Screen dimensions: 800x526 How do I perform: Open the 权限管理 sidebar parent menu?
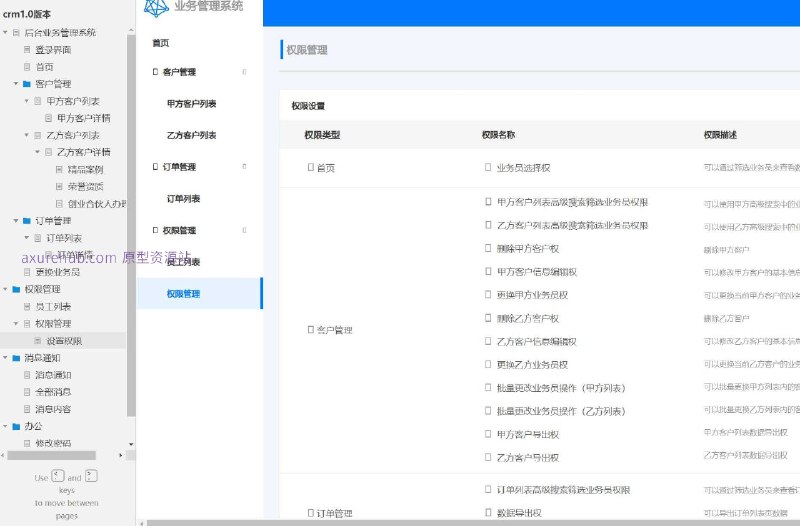pos(179,230)
